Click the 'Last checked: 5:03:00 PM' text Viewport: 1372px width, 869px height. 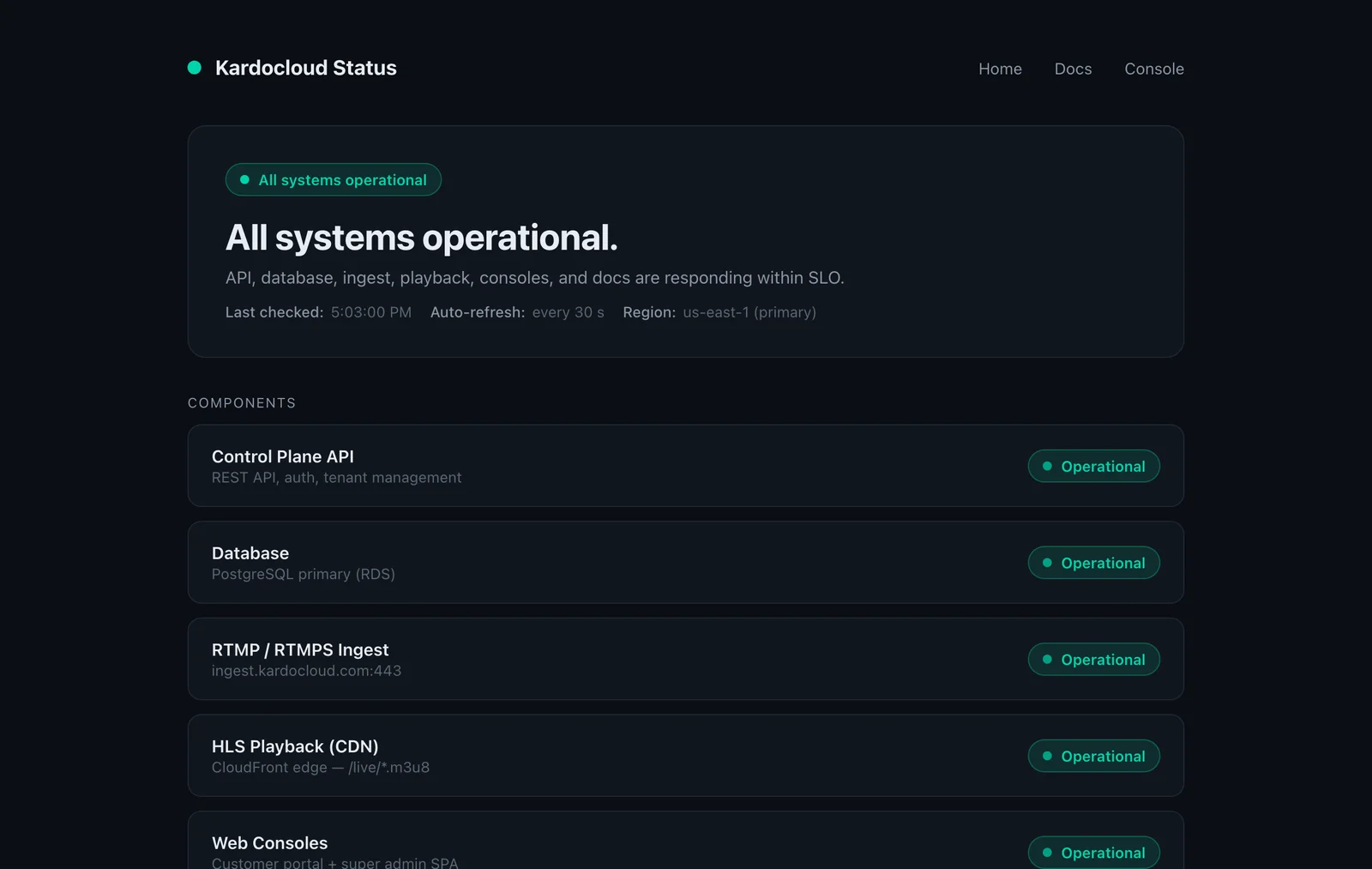(318, 312)
